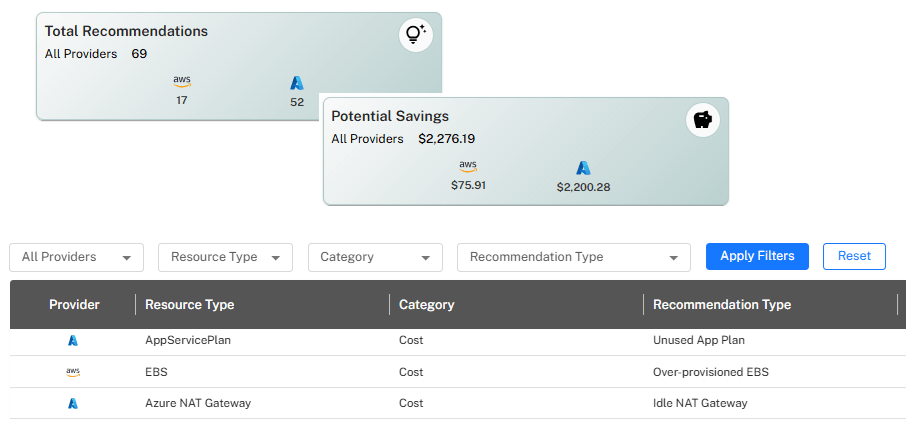Click Cost category in the EBS row
Viewport: 924px width, 428px height.
pyautogui.click(x=411, y=372)
